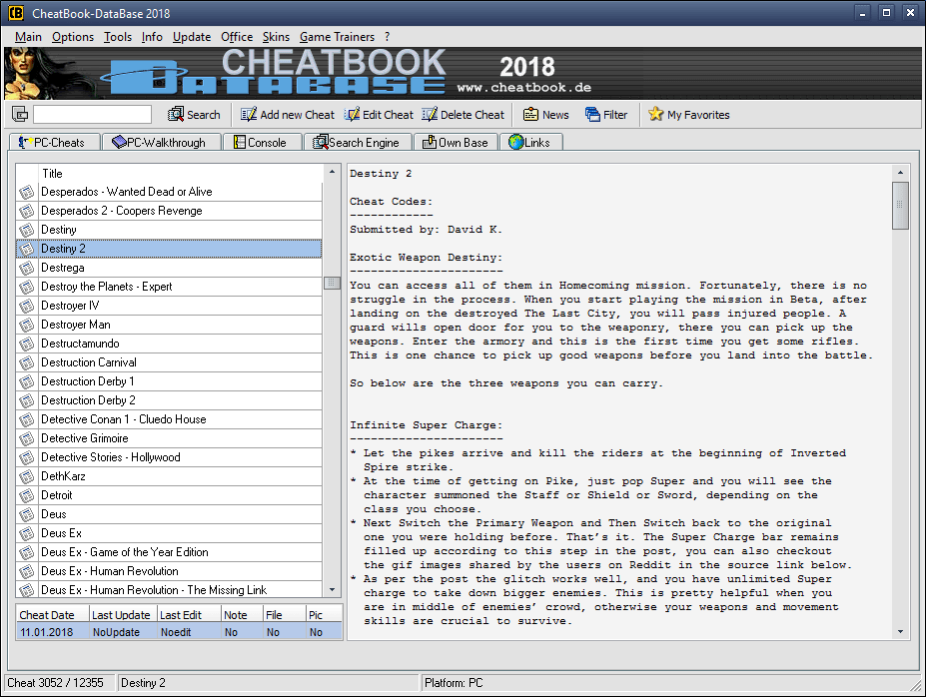This screenshot has width=926, height=697.
Task: Click the 11.01.2018 cheat date cell
Action: coord(53,632)
